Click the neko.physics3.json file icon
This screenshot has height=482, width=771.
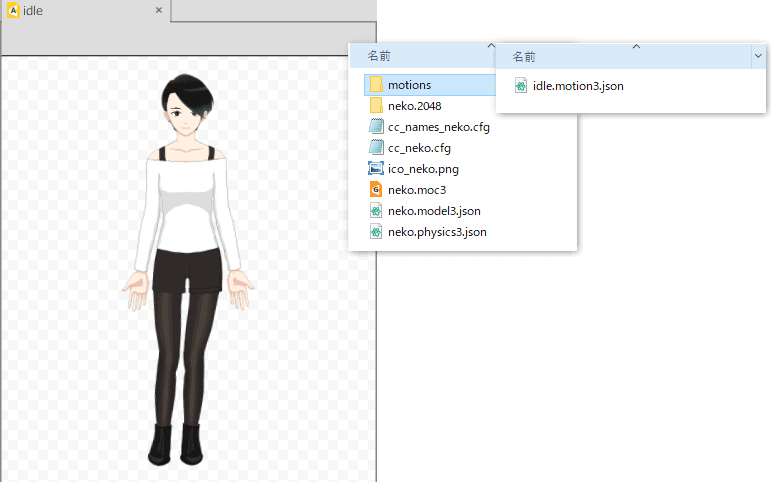376,232
